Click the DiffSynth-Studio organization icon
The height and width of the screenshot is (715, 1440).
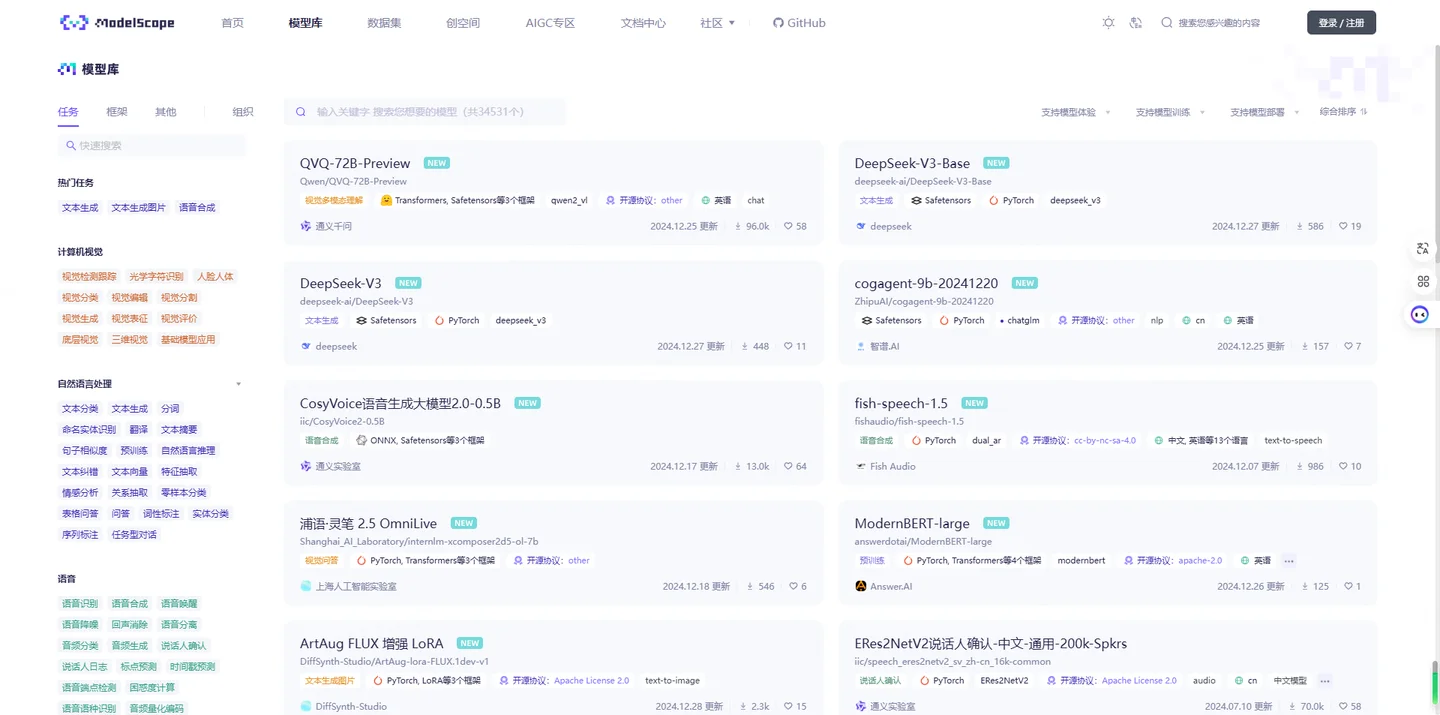[x=306, y=706]
